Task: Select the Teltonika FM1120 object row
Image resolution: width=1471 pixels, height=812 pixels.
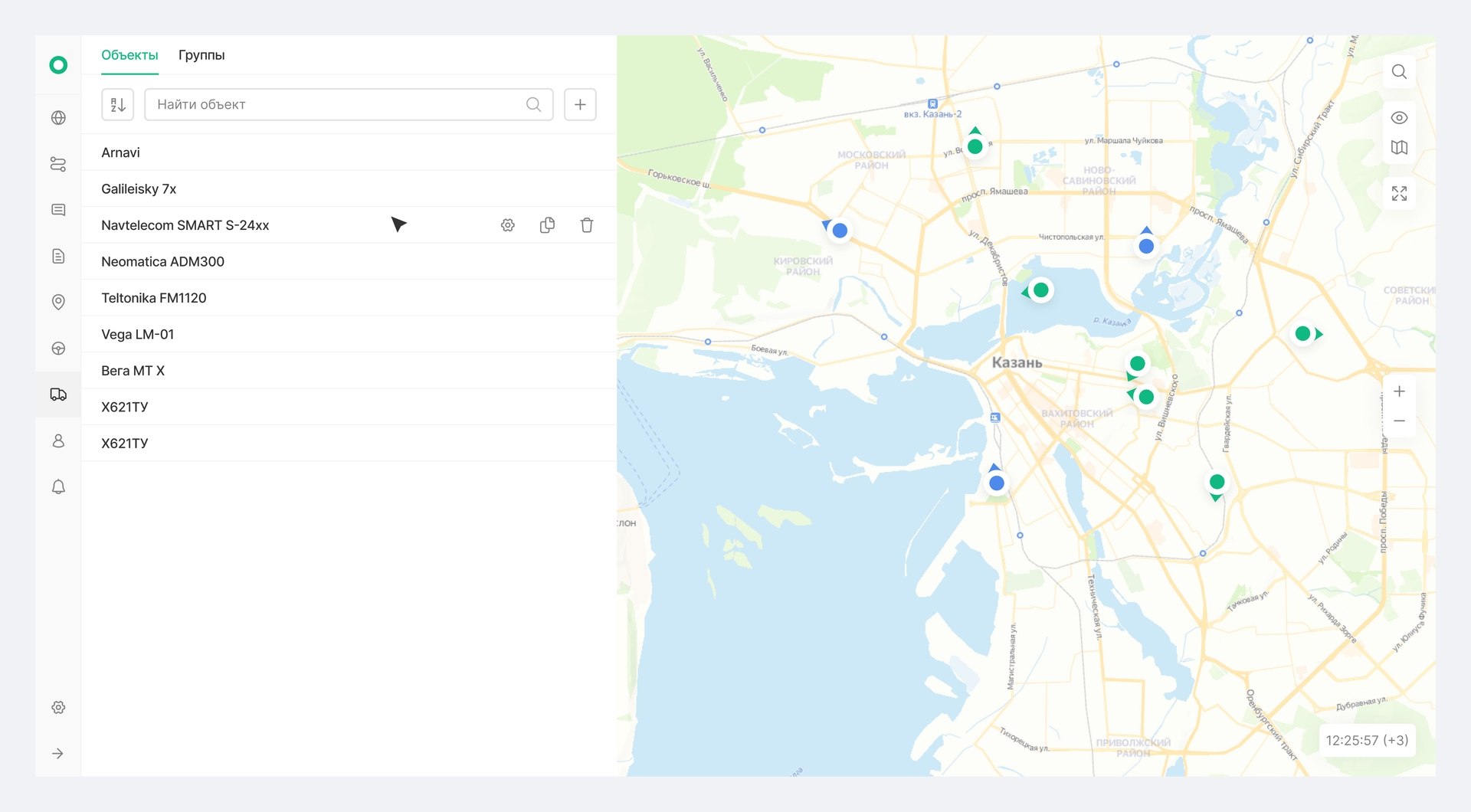Action: pos(349,298)
